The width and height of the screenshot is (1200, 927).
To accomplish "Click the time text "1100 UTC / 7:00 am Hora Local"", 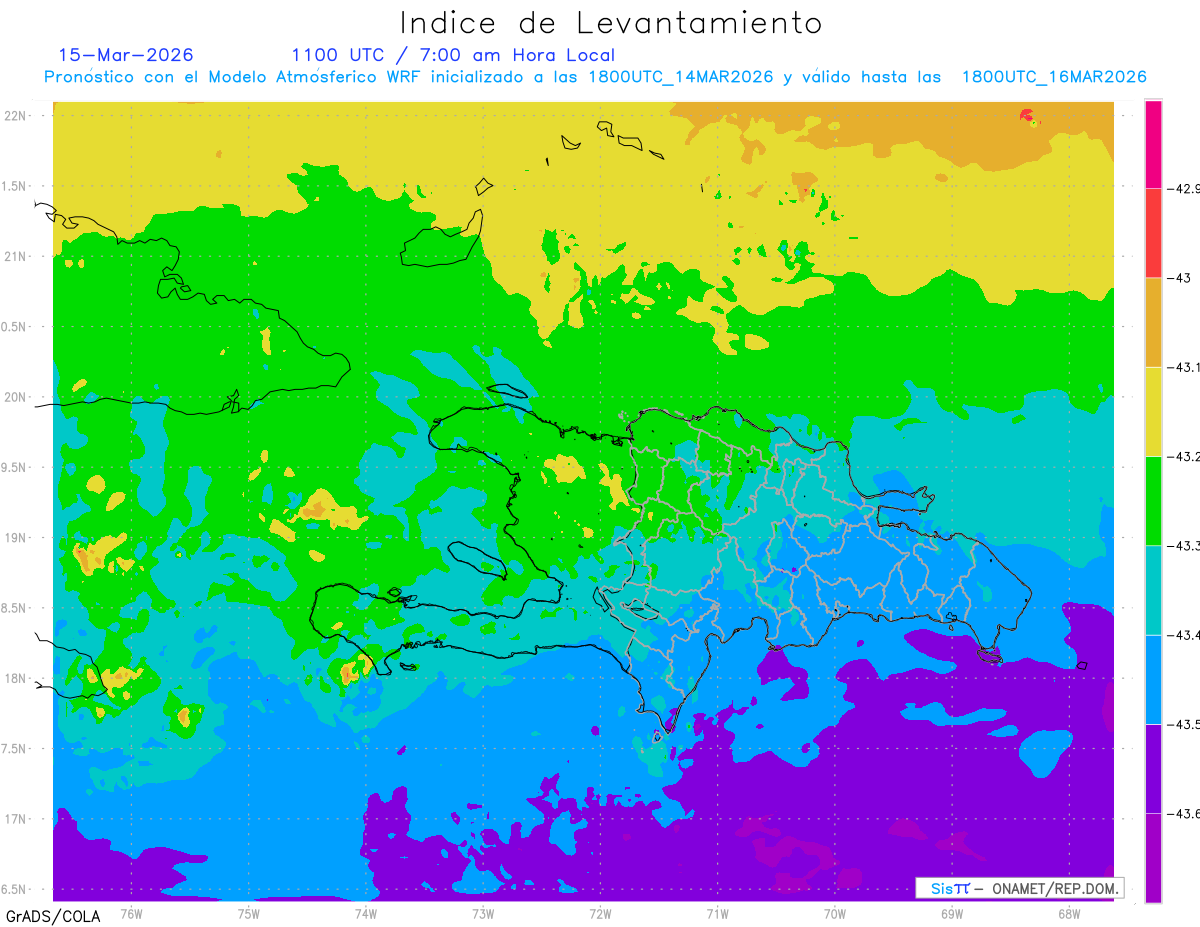I will (453, 55).
